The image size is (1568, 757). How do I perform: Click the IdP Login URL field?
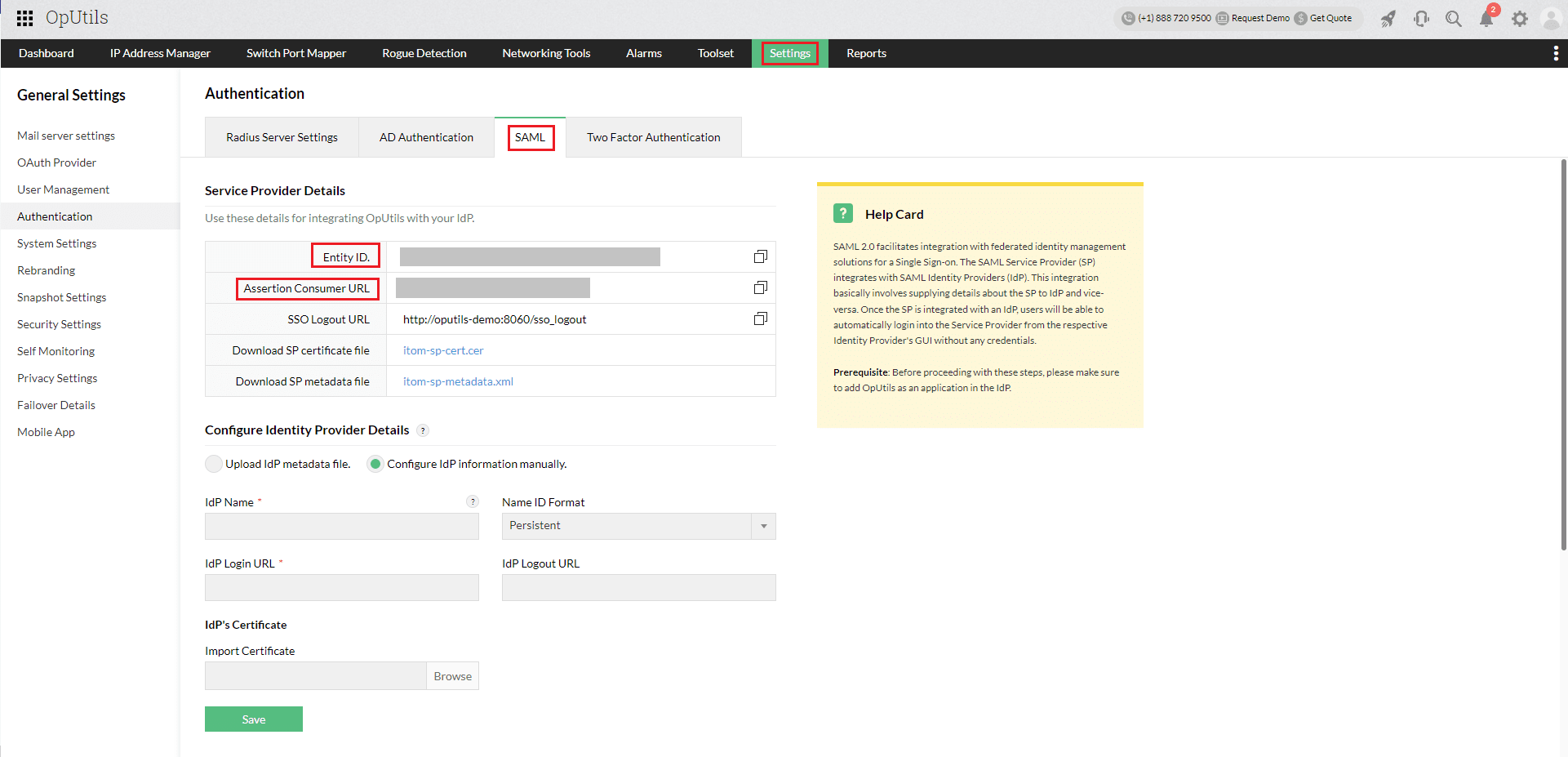(342, 587)
